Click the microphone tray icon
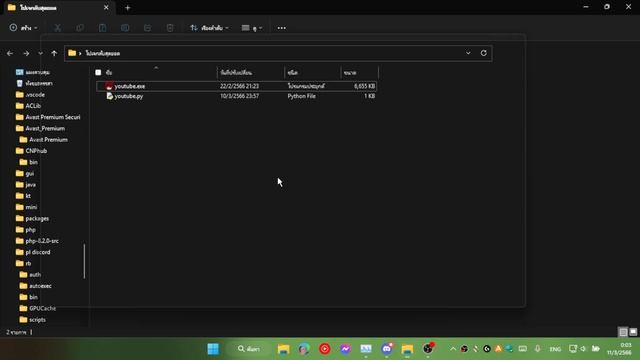The height and width of the screenshot is (360, 640). tap(538, 349)
